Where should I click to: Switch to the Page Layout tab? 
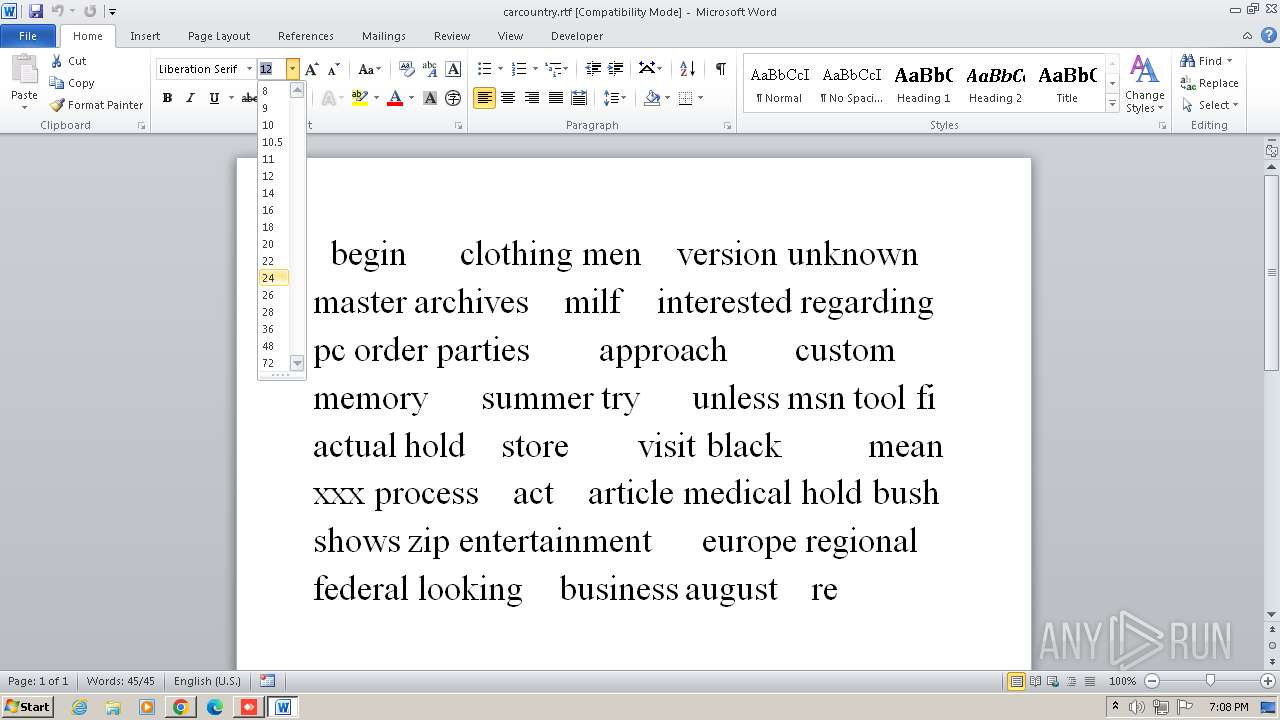[219, 36]
